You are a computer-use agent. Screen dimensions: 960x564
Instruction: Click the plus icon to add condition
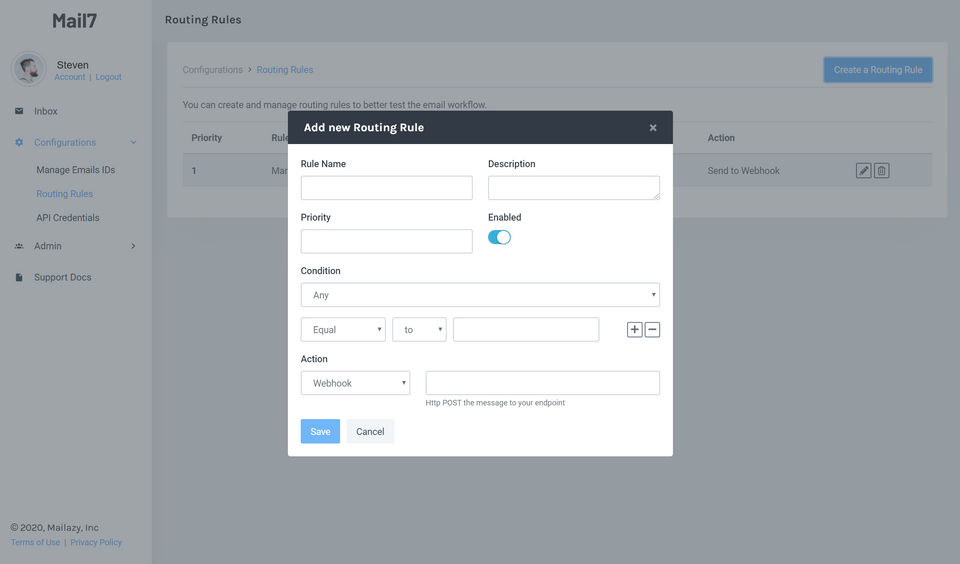coord(634,330)
